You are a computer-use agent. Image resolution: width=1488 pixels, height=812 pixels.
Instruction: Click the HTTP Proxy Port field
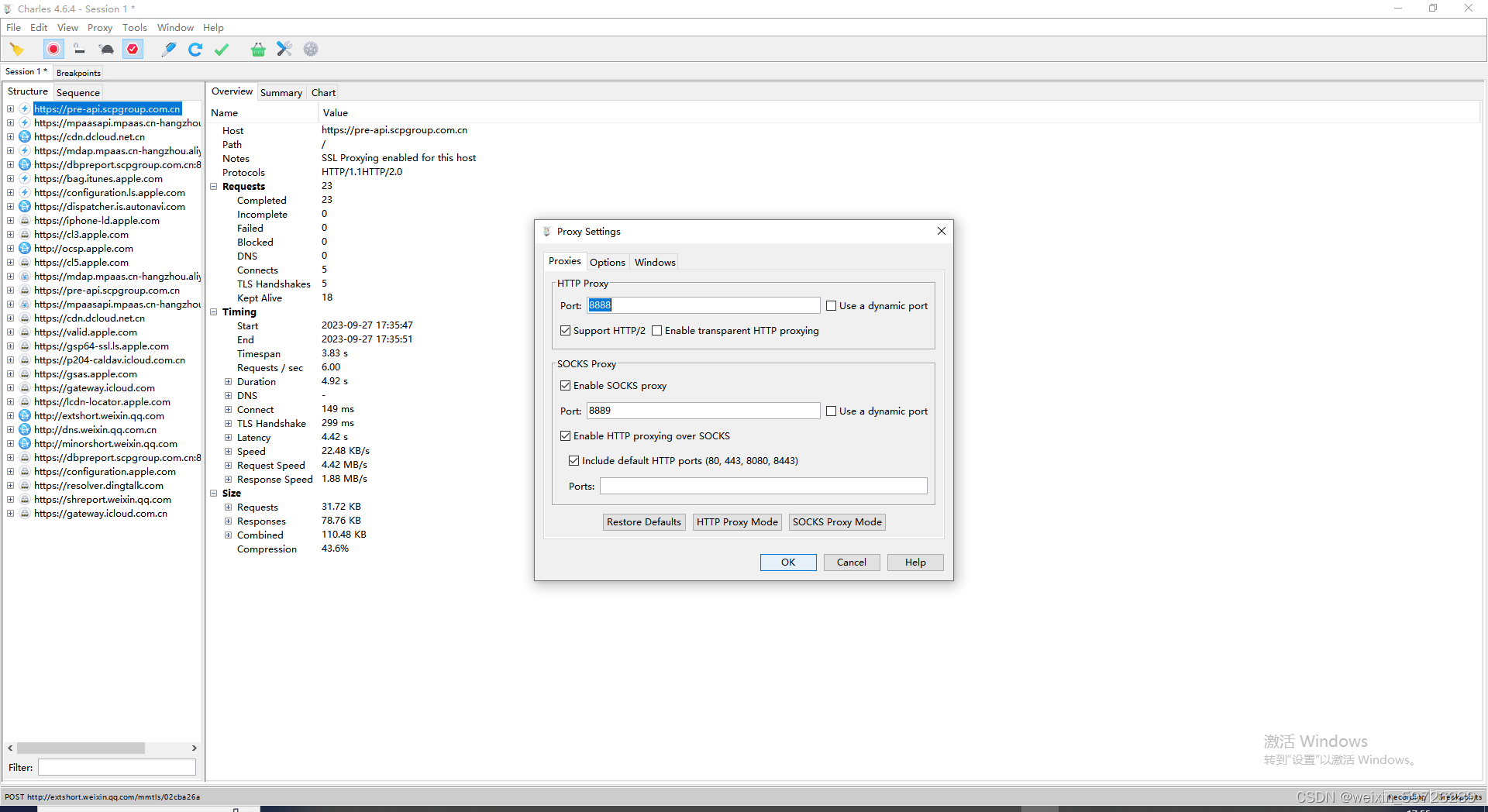click(703, 305)
